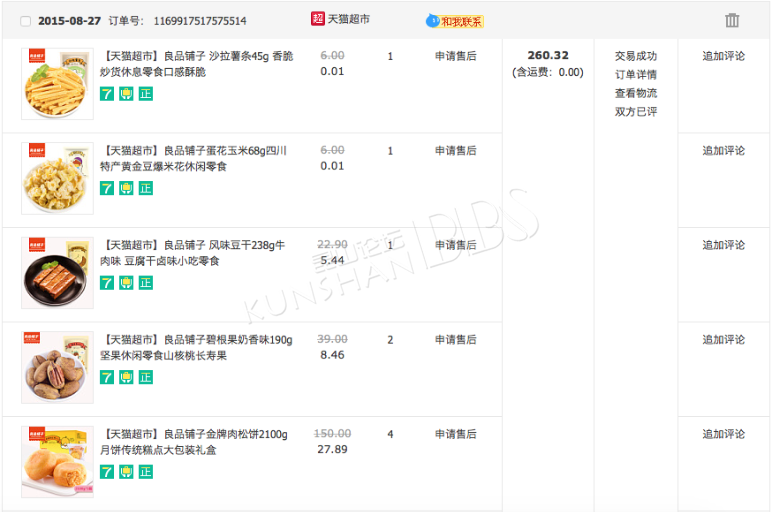Viewport: 780px width, 512px height.
Task: Click the 5.44 price of 风味豆干
Action: pyautogui.click(x=332, y=260)
